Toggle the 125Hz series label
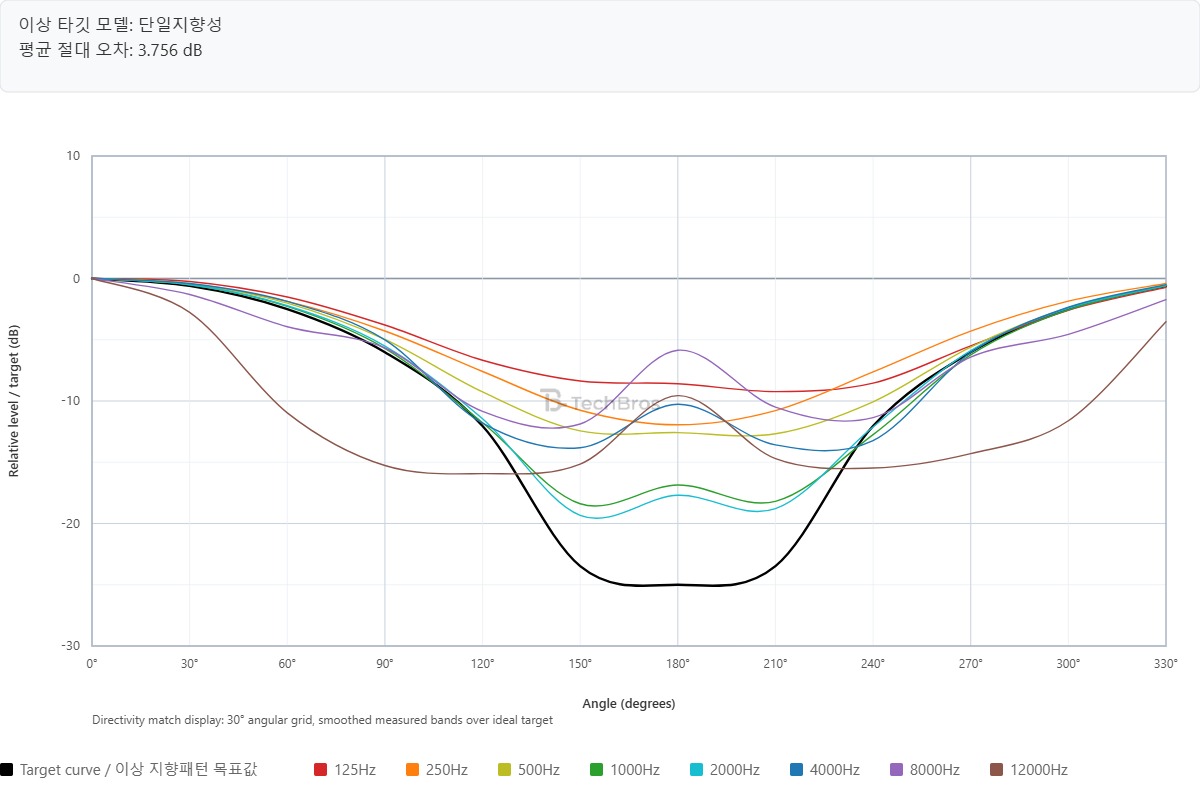 pyautogui.click(x=355, y=770)
